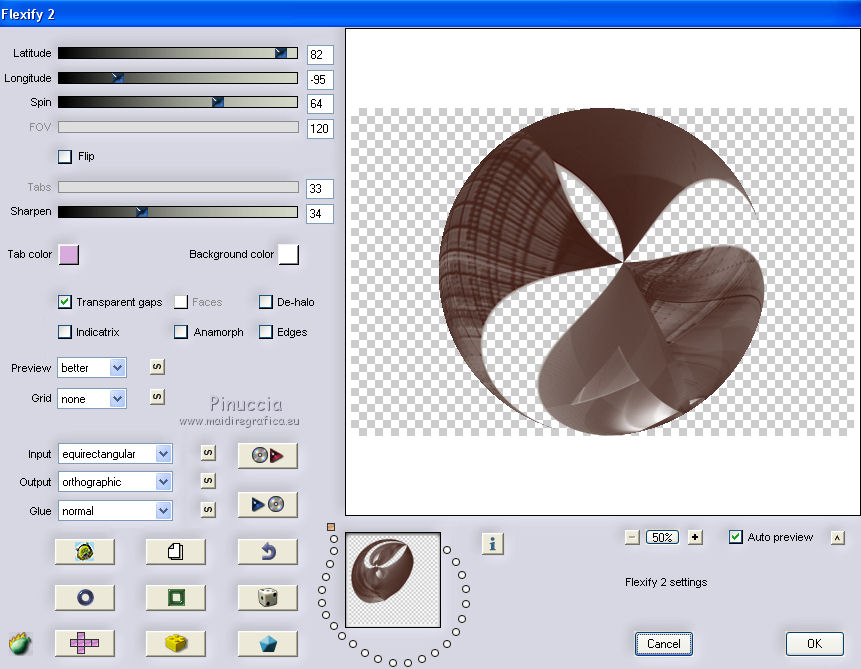Click the Spin value field

click(x=320, y=104)
